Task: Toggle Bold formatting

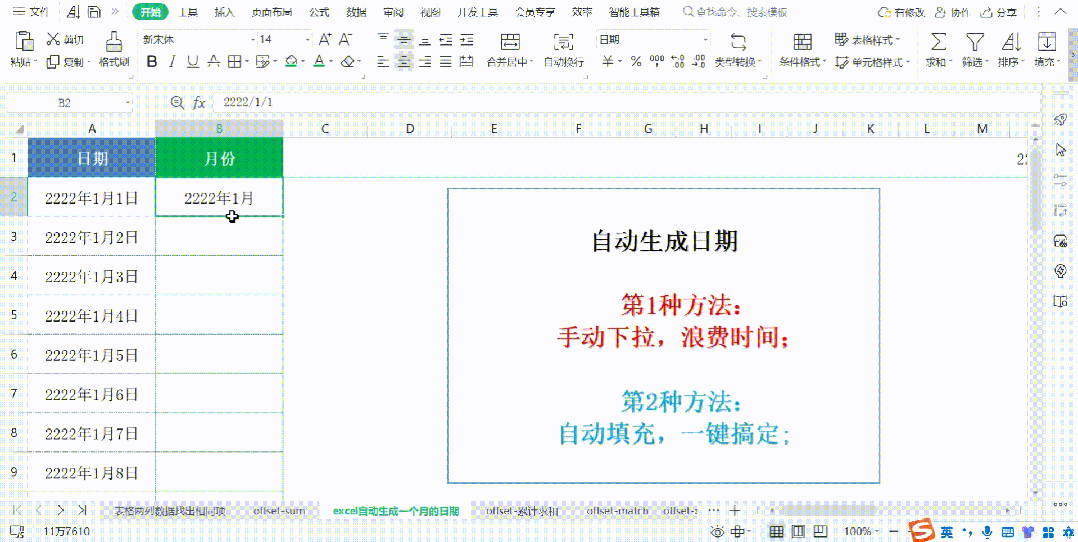Action: (152, 62)
